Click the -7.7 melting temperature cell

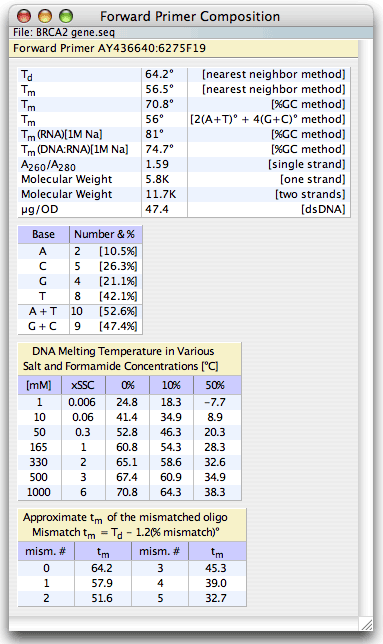215,402
